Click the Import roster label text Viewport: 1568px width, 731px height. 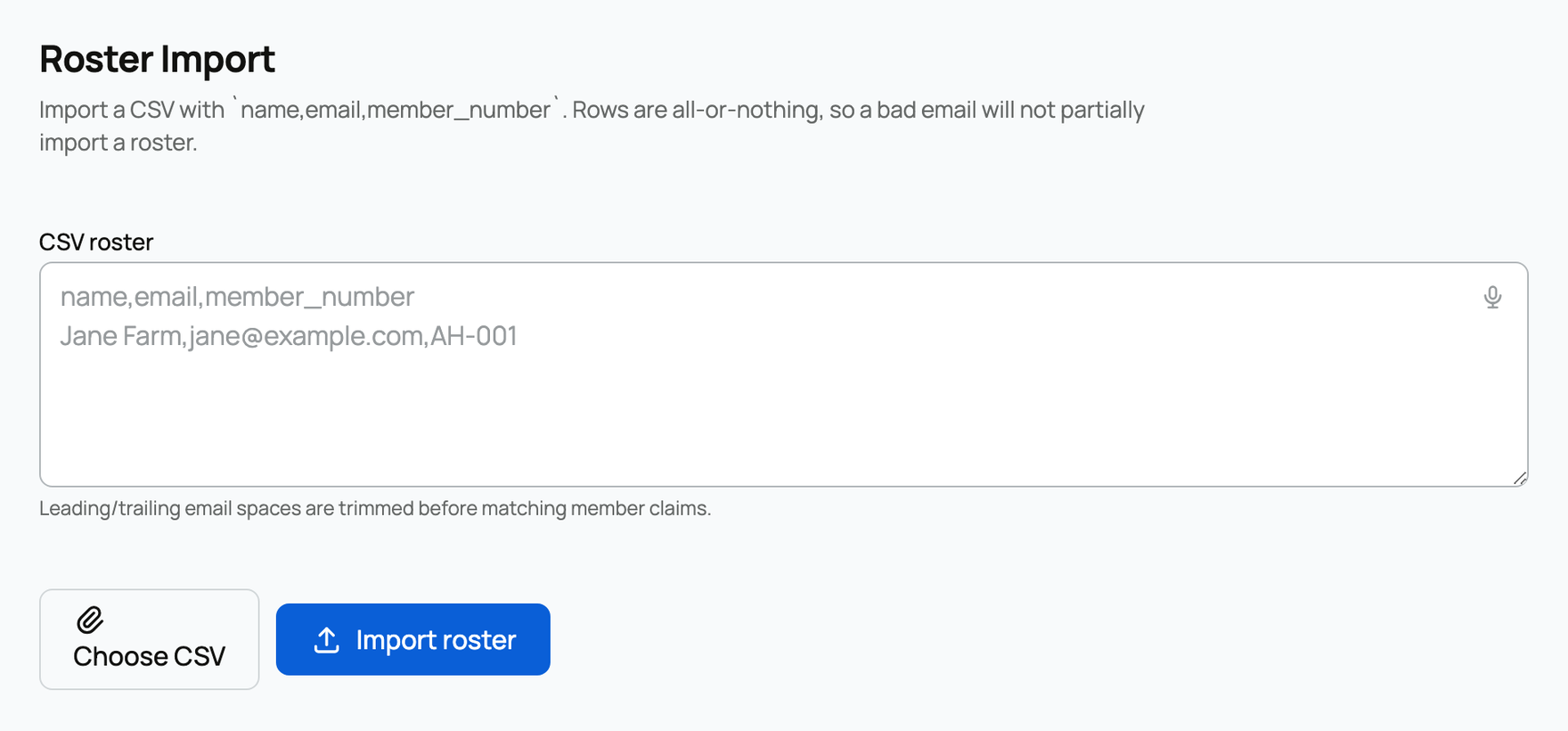[x=437, y=640]
